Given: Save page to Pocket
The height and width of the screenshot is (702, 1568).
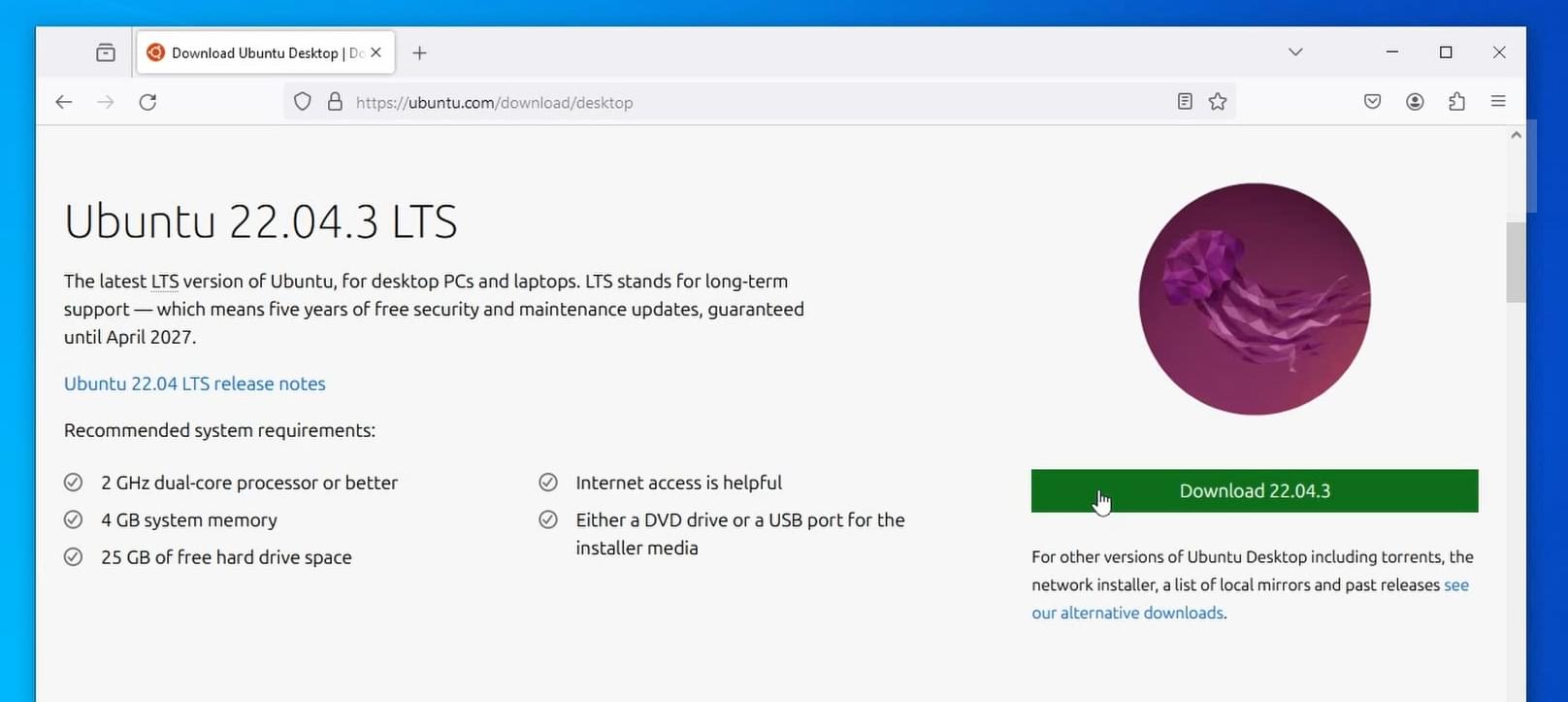Looking at the screenshot, I should tap(1372, 102).
